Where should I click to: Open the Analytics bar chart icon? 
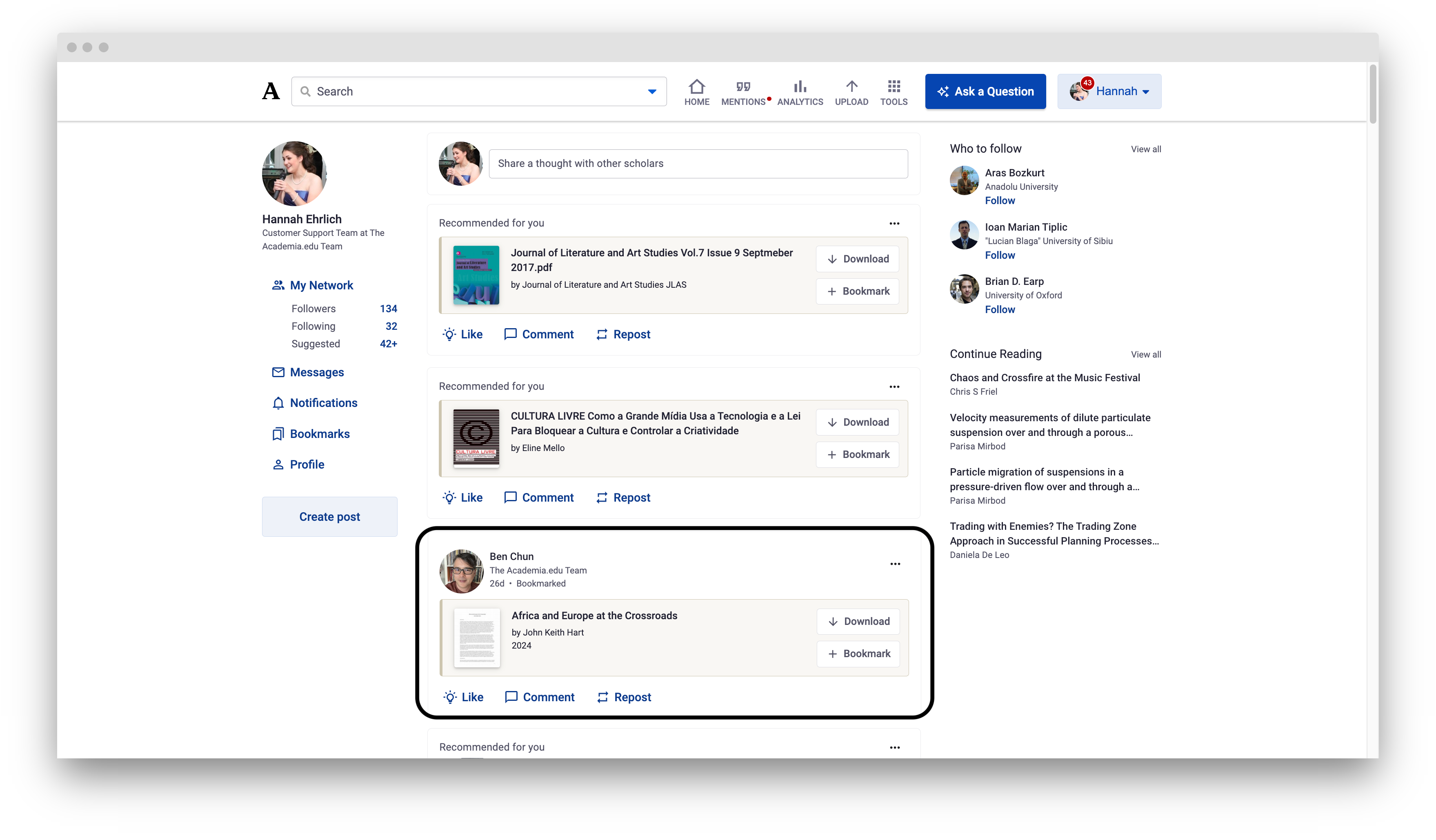(x=800, y=87)
